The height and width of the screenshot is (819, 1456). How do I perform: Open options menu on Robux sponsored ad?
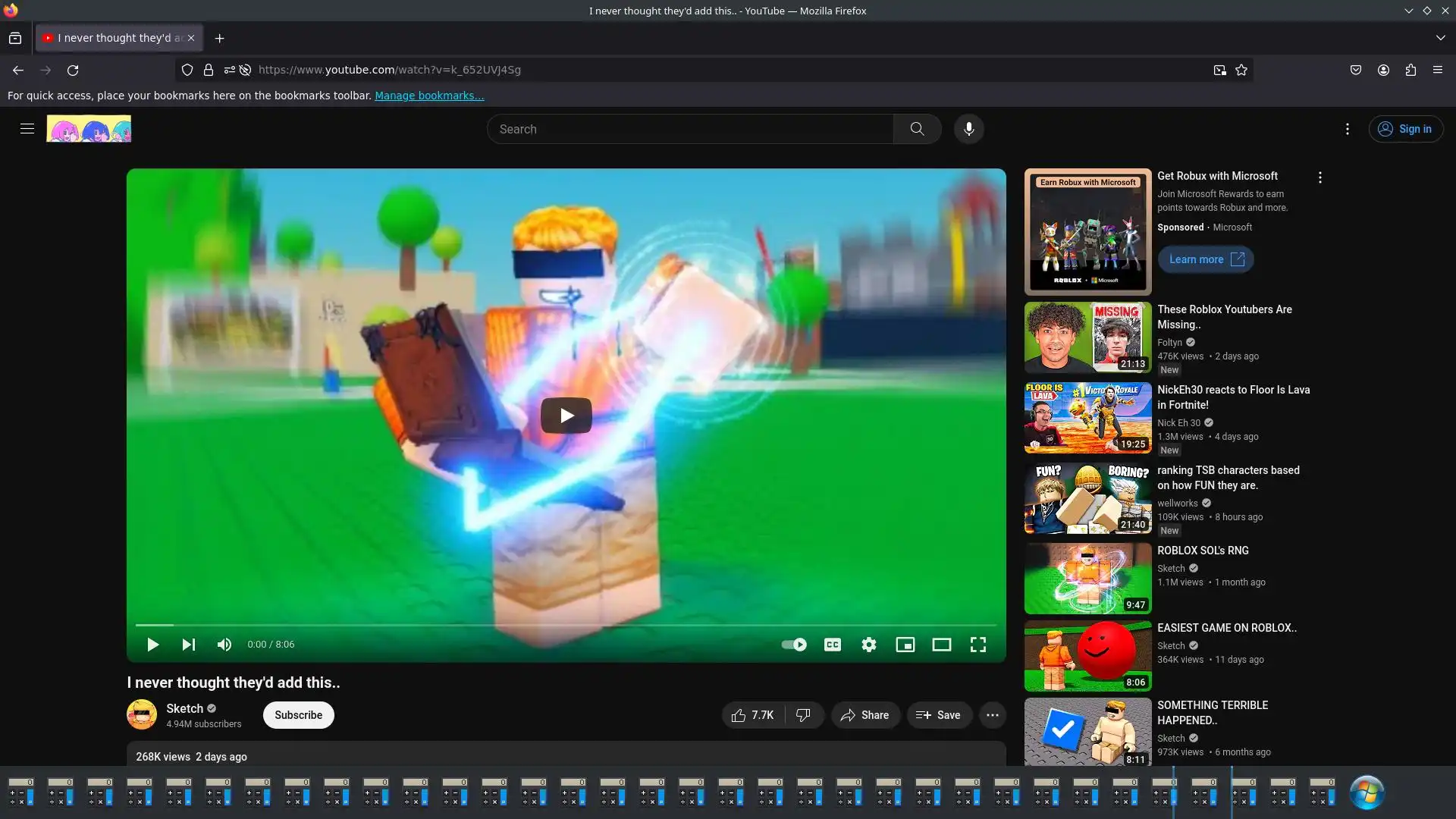[1319, 177]
